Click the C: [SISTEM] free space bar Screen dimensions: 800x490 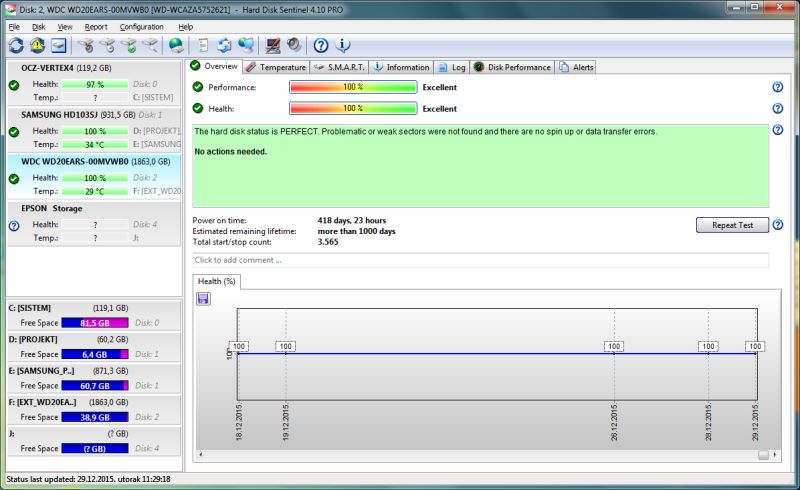coord(95,323)
